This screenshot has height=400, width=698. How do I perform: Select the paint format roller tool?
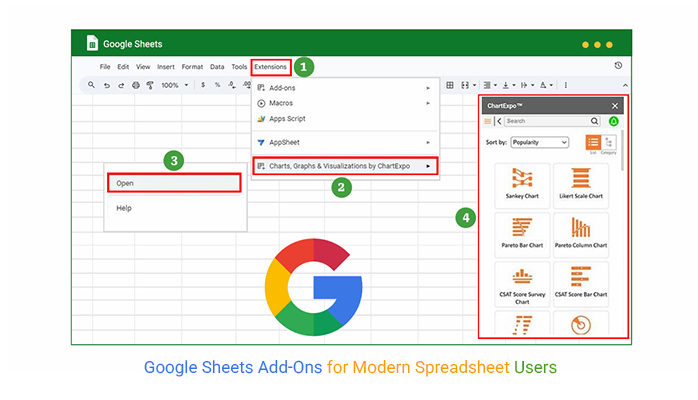tap(150, 85)
